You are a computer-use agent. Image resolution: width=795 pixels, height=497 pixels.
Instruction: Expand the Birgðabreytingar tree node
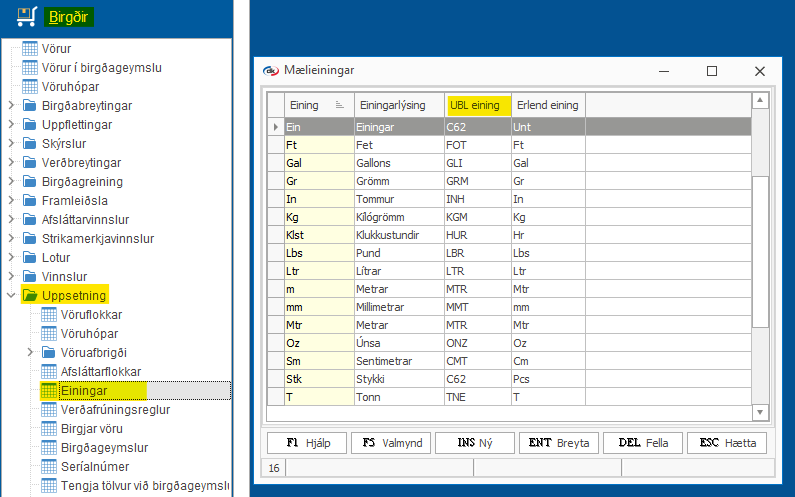[x=11, y=106]
